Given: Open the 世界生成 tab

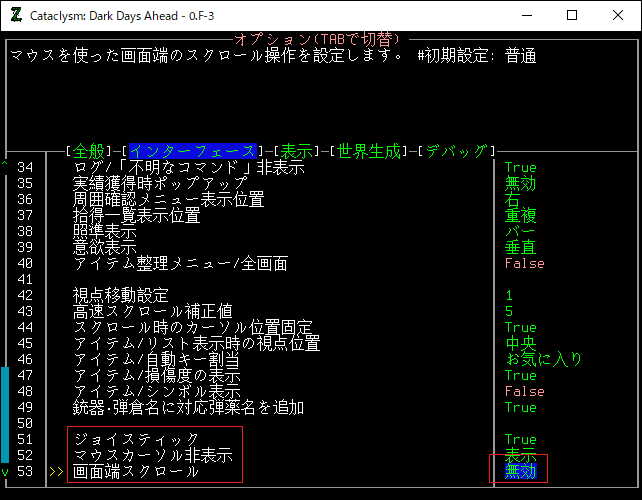Looking at the screenshot, I should tap(368, 151).
